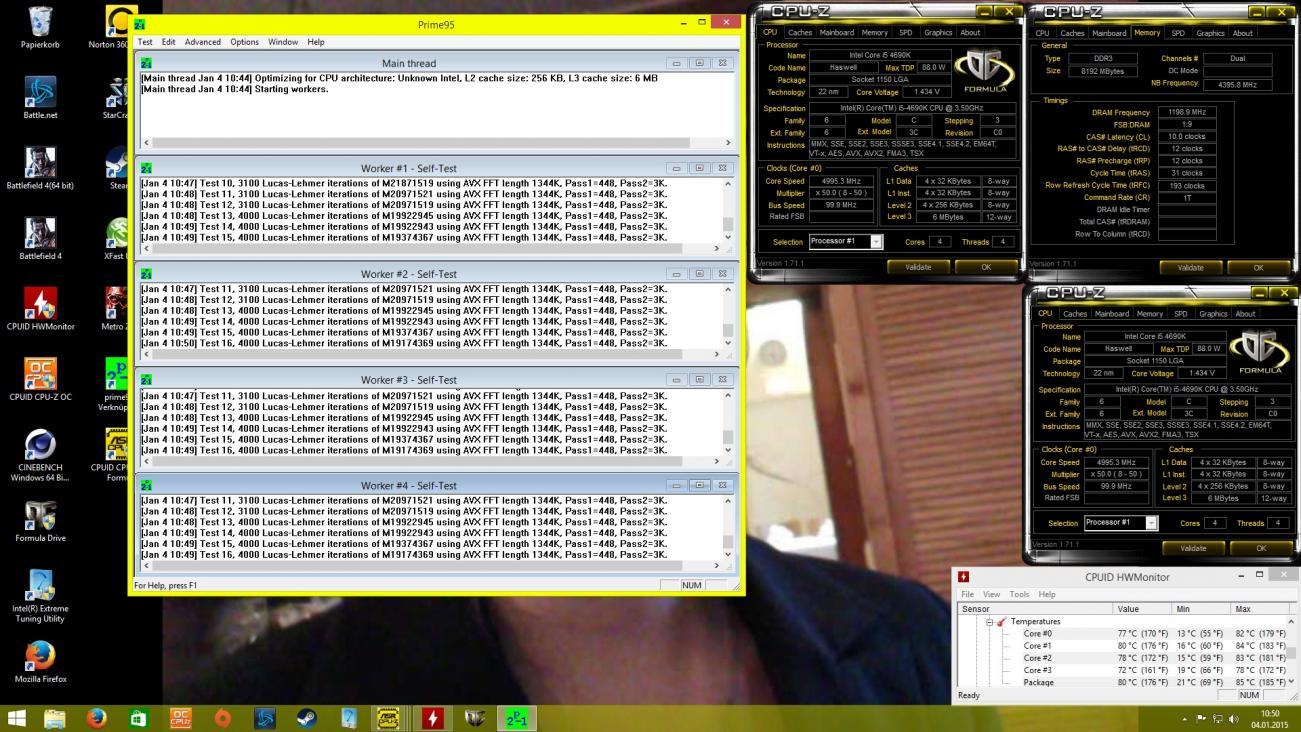Open the Edit menu in Prime95
This screenshot has width=1301, height=732.
(168, 42)
